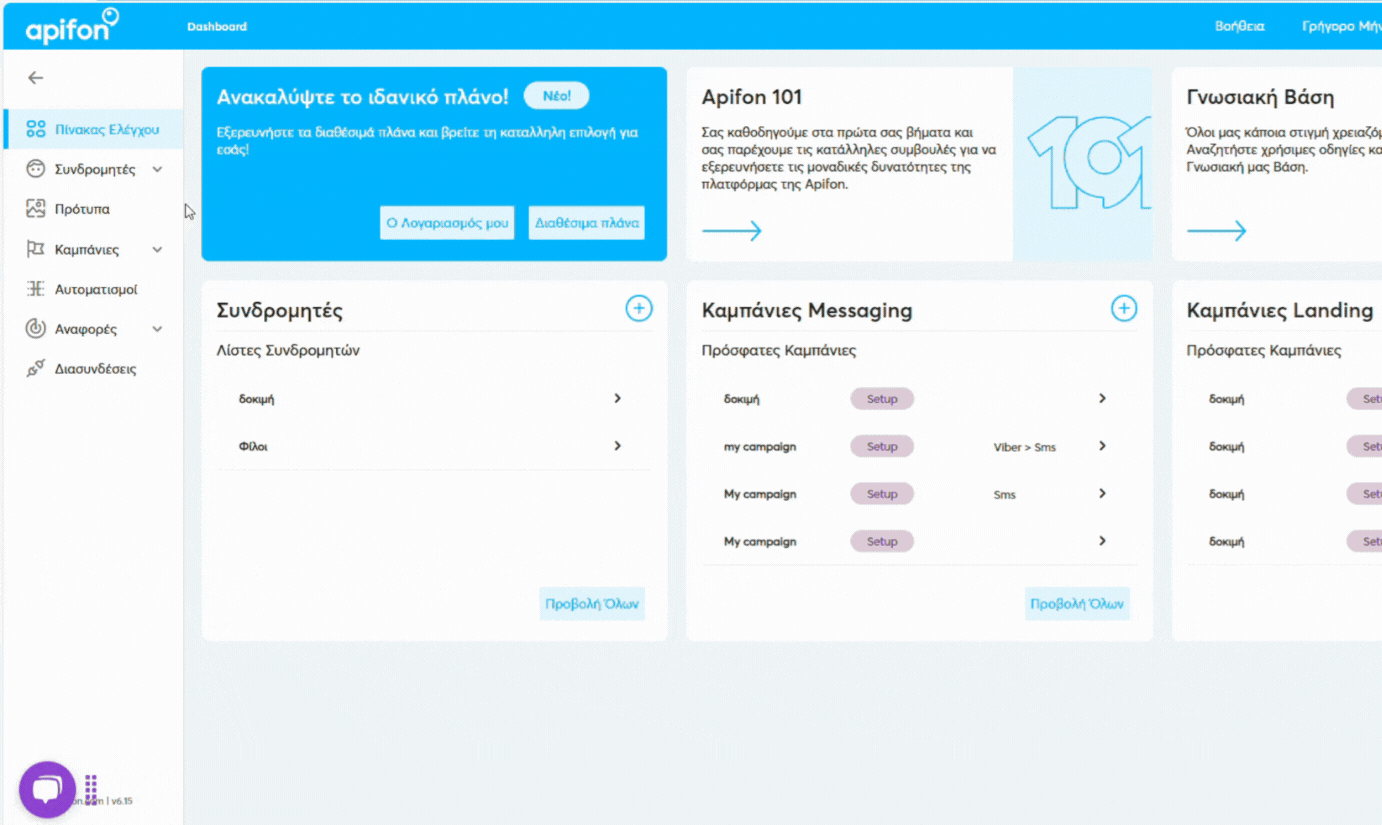1382x825 pixels.
Task: Open Διαθέσιμα πλάνα from the banner
Action: point(586,222)
